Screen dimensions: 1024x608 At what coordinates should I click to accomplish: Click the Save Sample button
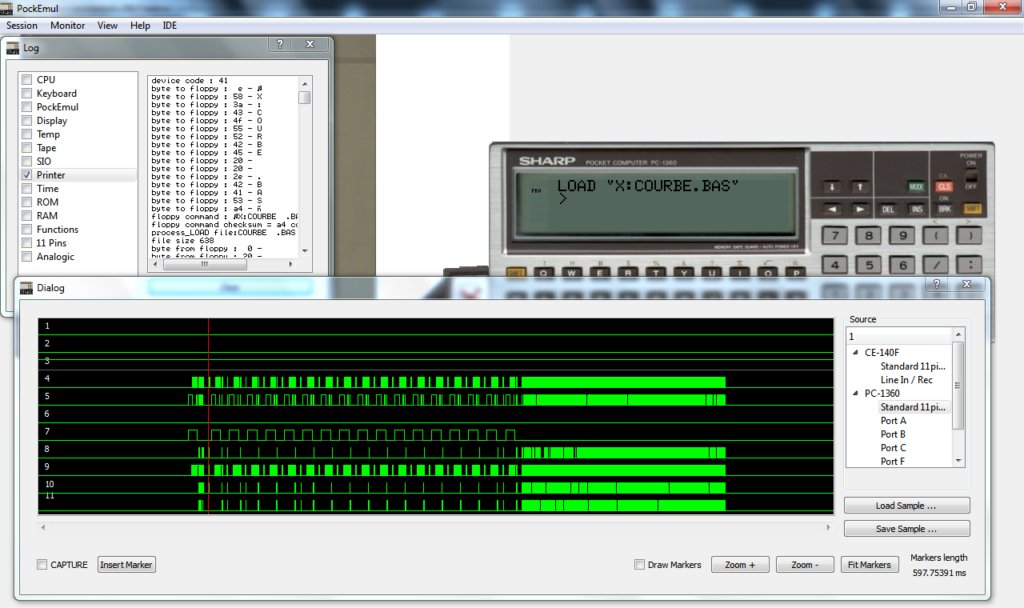pyautogui.click(x=906, y=528)
